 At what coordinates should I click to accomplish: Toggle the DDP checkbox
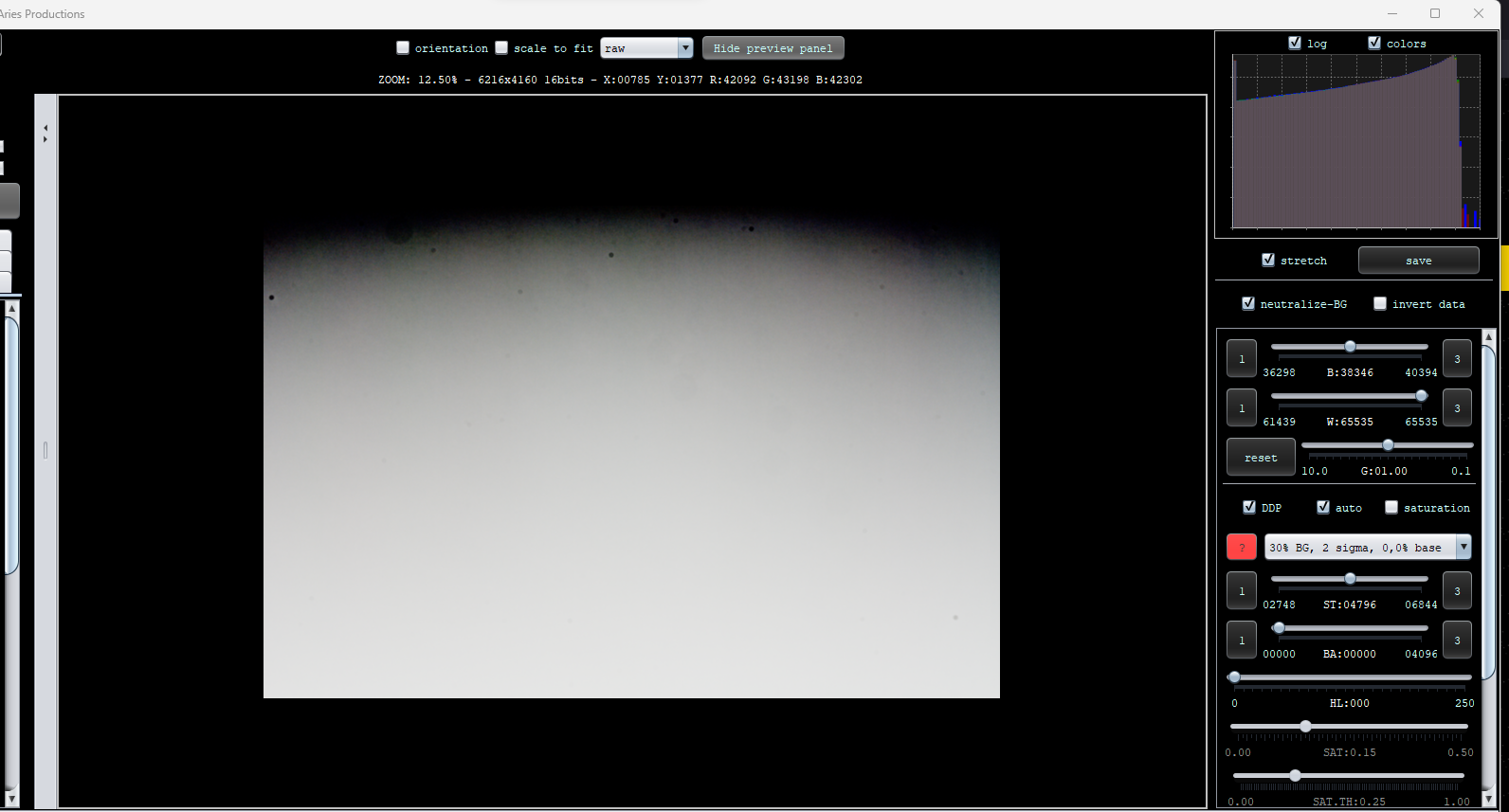1249,507
